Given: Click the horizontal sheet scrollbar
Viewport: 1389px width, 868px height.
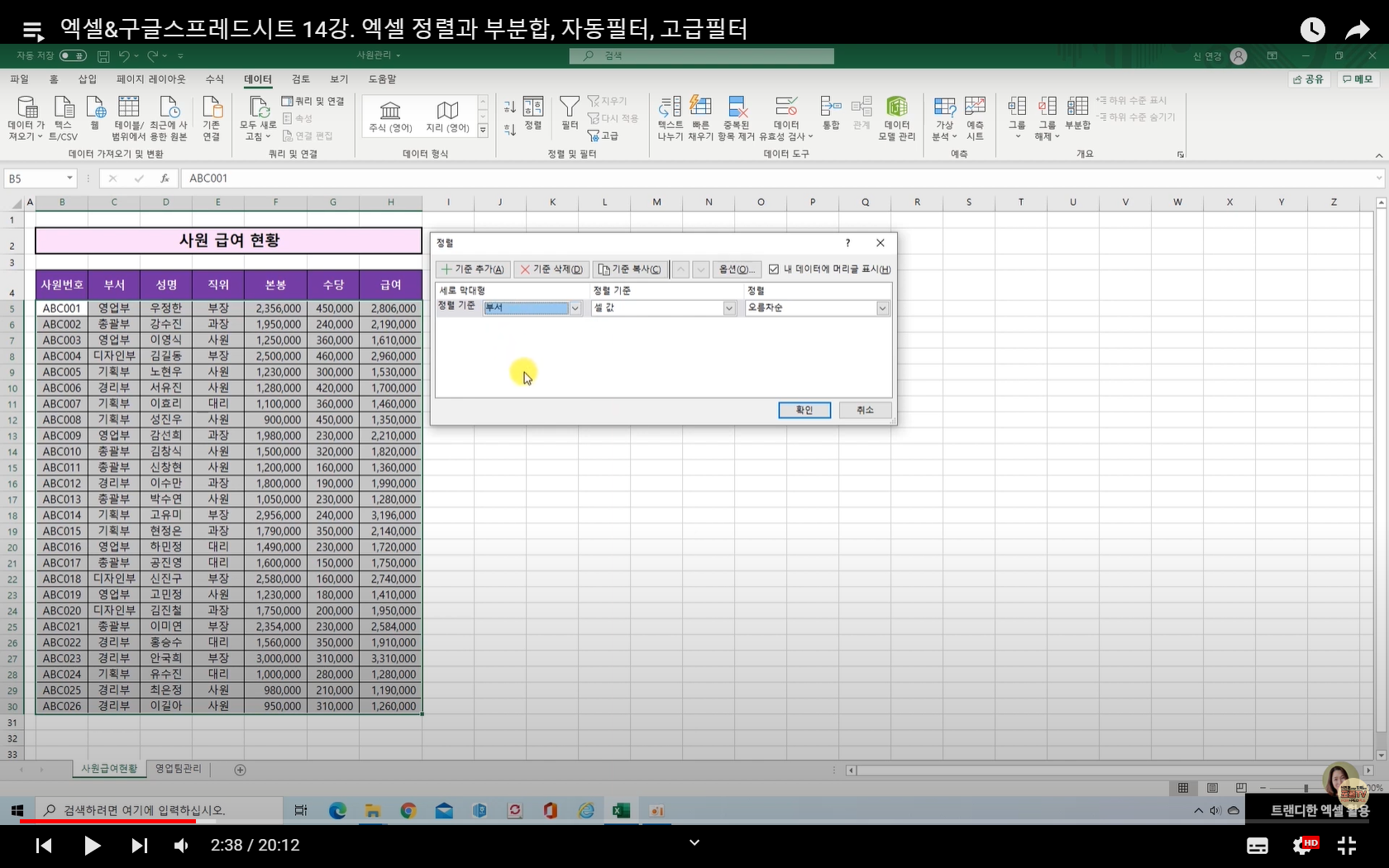Looking at the screenshot, I should pyautogui.click(x=1108, y=770).
